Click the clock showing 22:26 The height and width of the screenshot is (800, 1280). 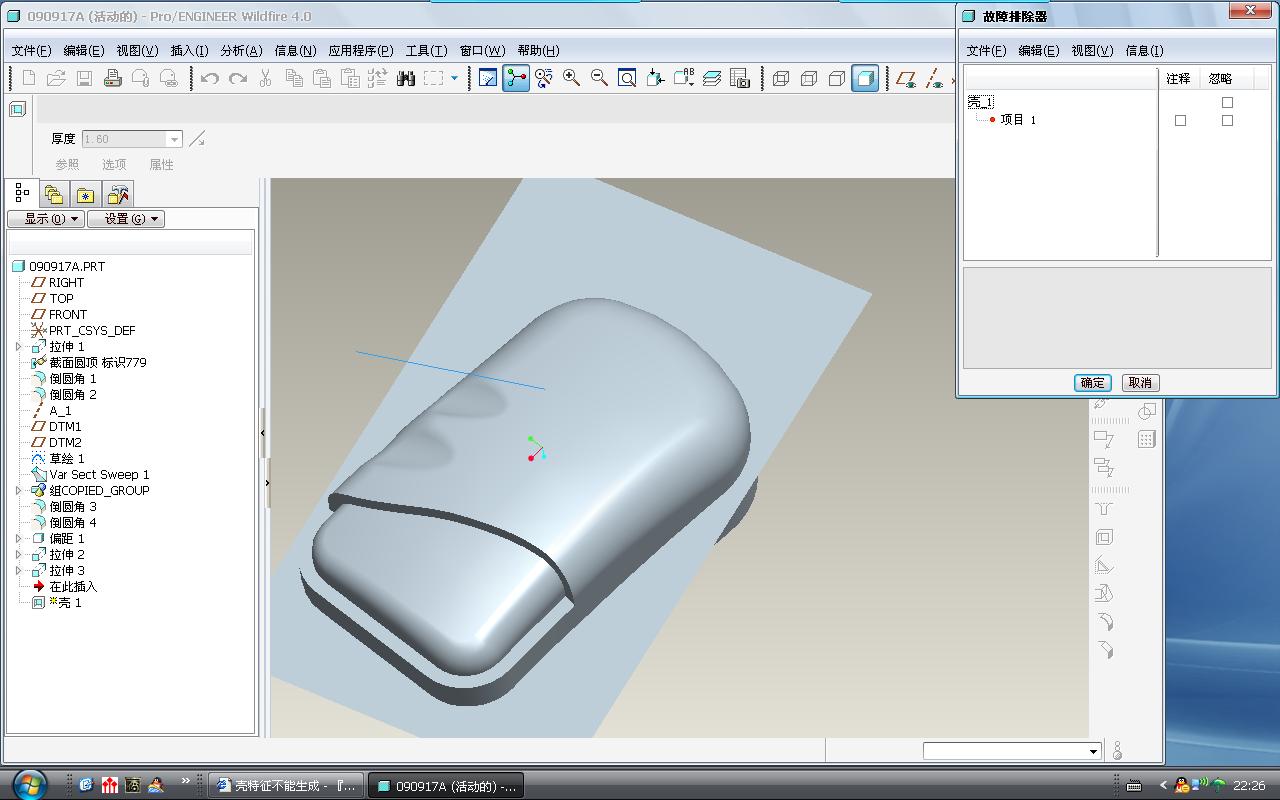(1249, 786)
